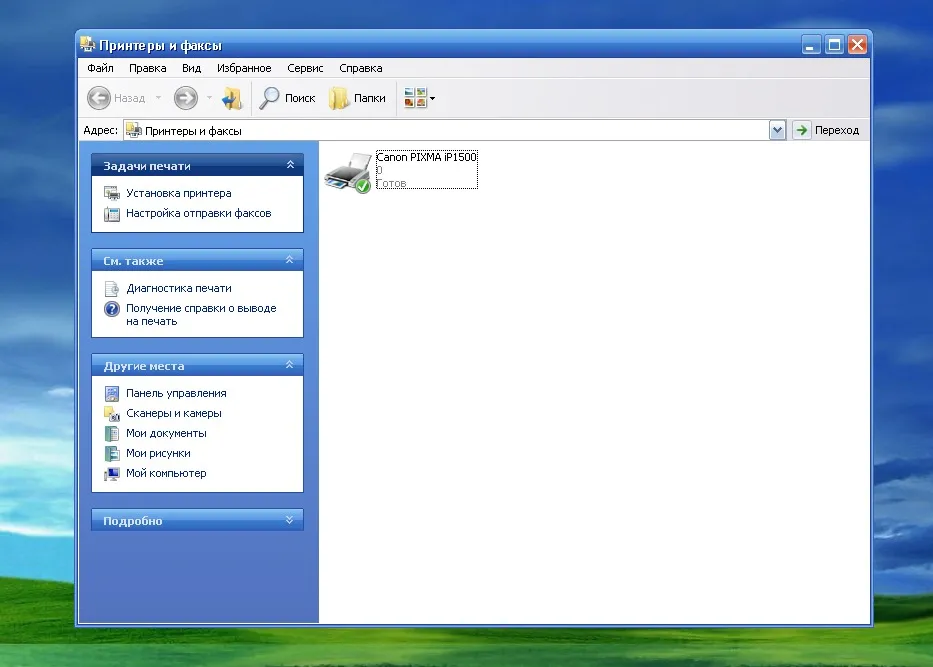Image resolution: width=933 pixels, height=667 pixels.
Task: Click the Панель управления icon
Action: [111, 393]
